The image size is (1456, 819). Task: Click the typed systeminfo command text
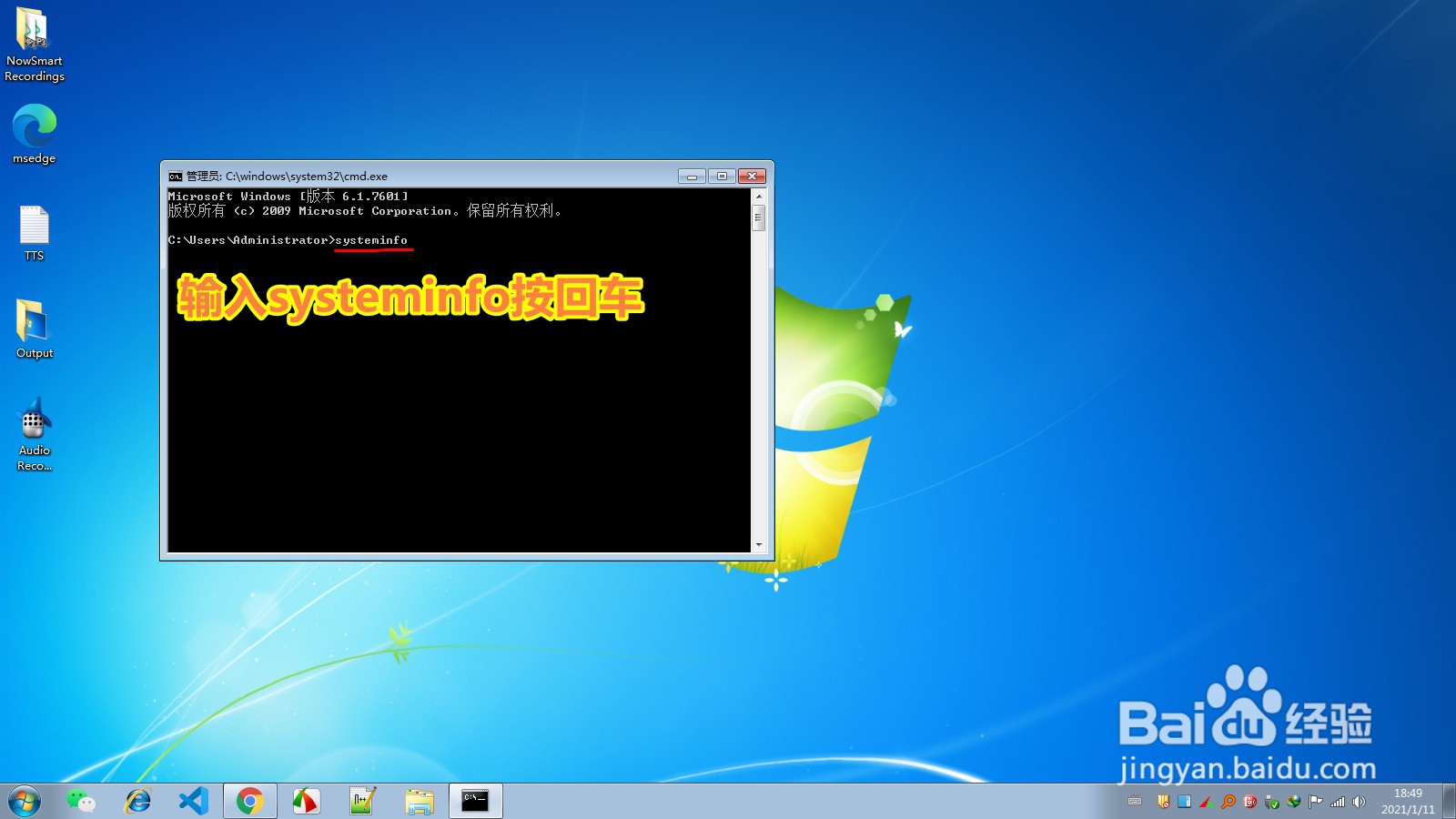tap(371, 240)
